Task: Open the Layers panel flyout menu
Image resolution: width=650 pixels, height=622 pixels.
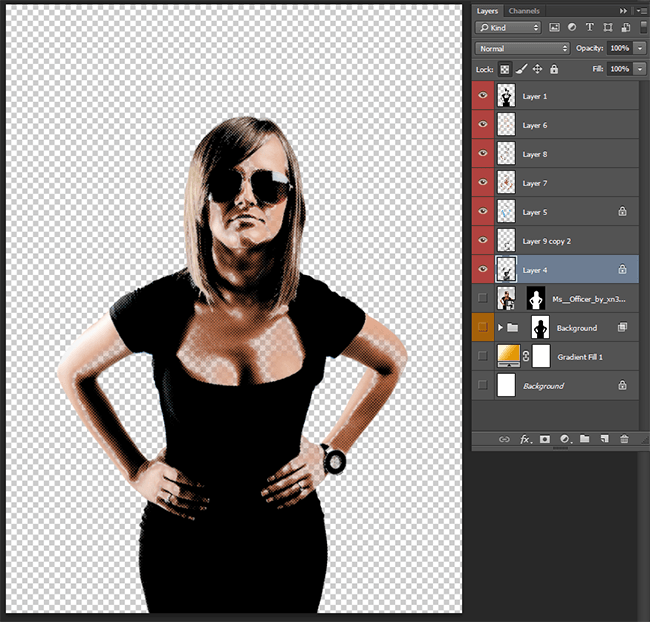Action: [640, 10]
